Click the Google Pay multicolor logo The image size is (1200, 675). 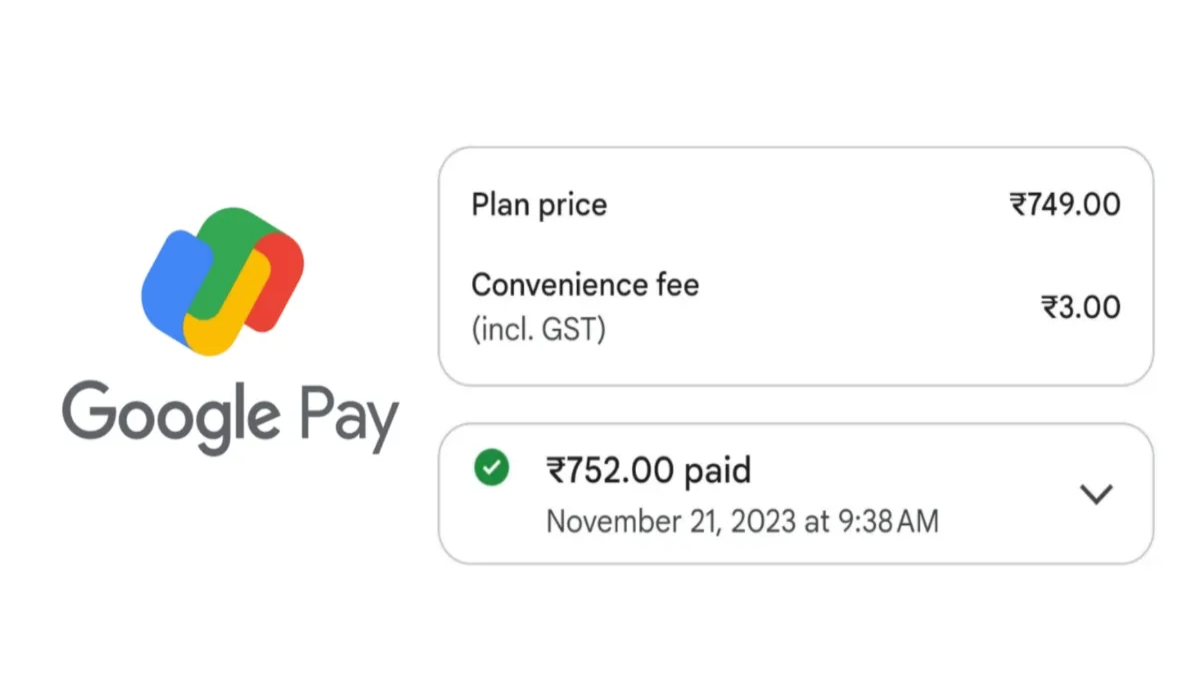[222, 281]
